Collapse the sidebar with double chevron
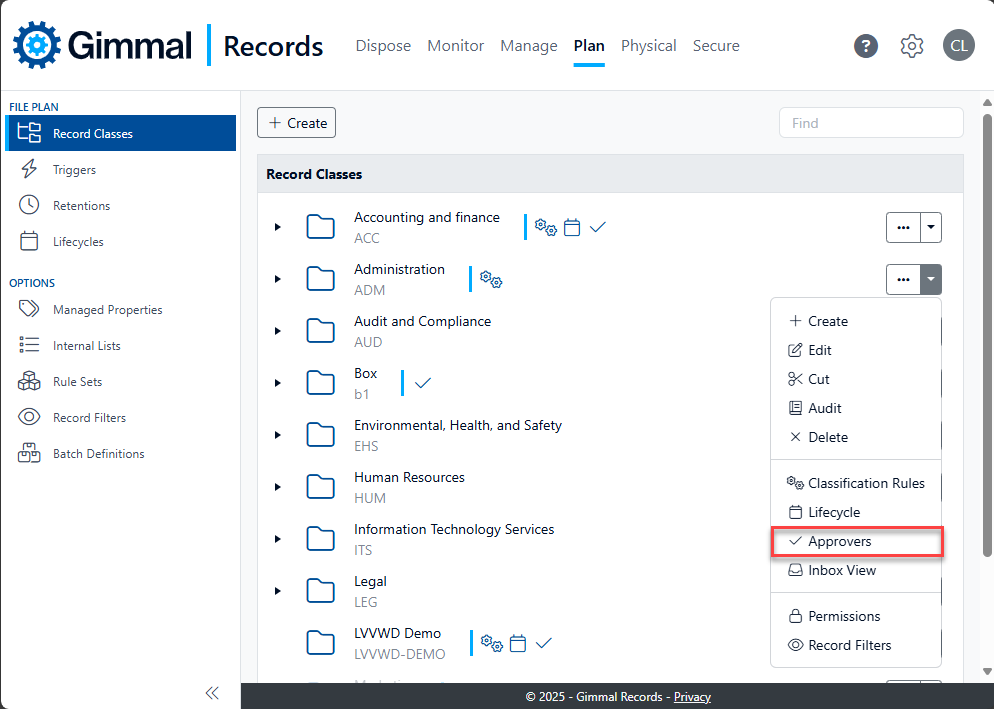994x709 pixels. (x=212, y=693)
